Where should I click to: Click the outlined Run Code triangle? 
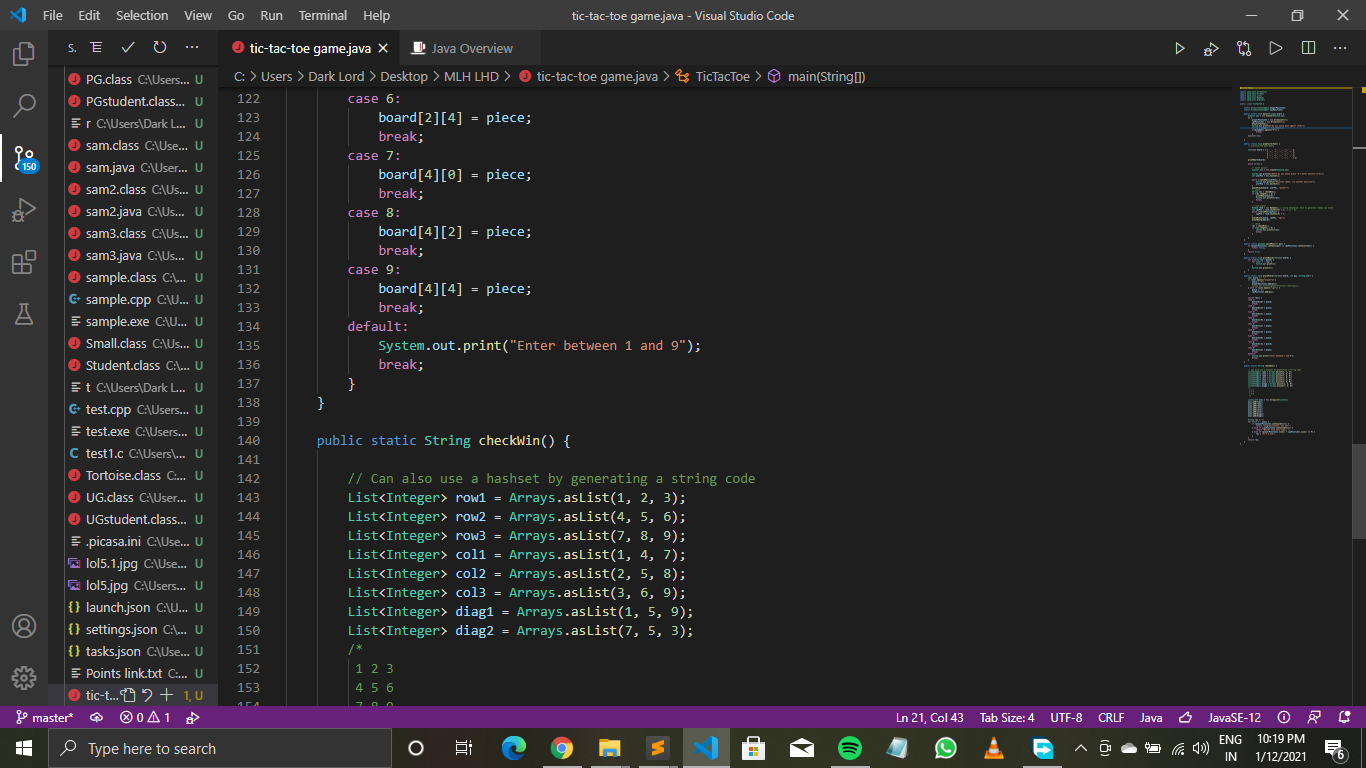[x=1276, y=48]
